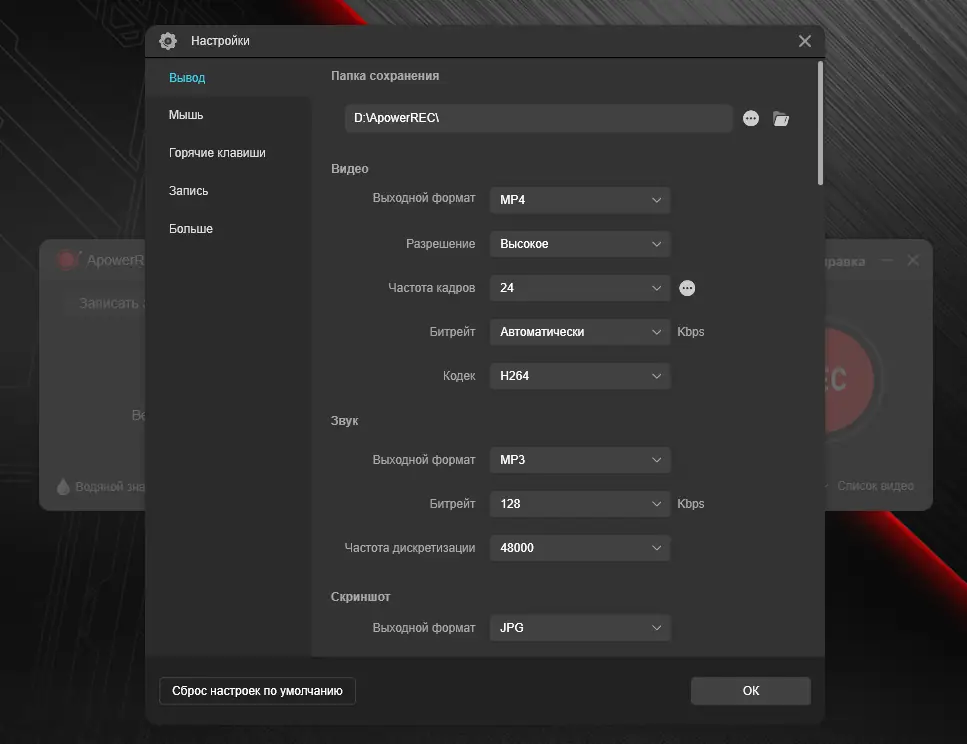Click the settings dialog vertical scrollbar
The height and width of the screenshot is (744, 967).
click(x=820, y=123)
